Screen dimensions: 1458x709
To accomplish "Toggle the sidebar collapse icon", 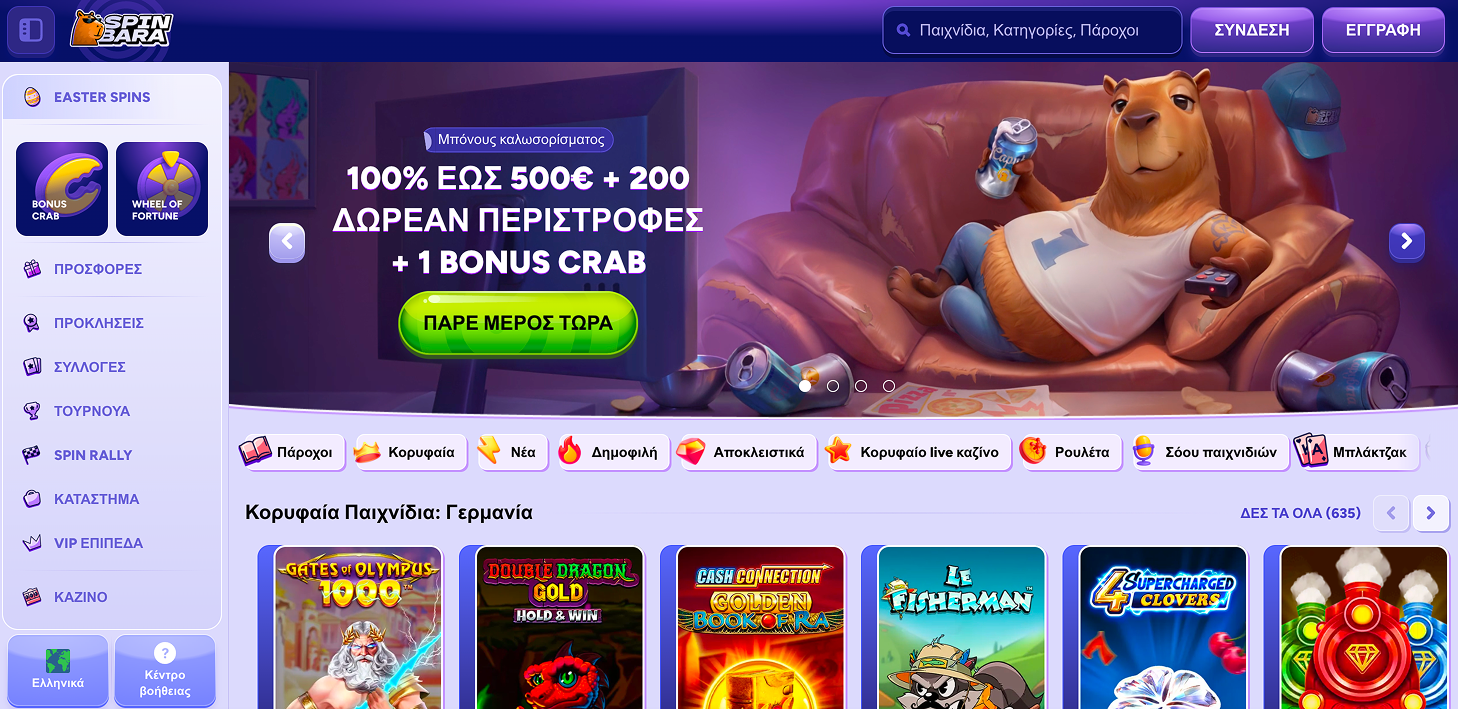I will pos(31,30).
